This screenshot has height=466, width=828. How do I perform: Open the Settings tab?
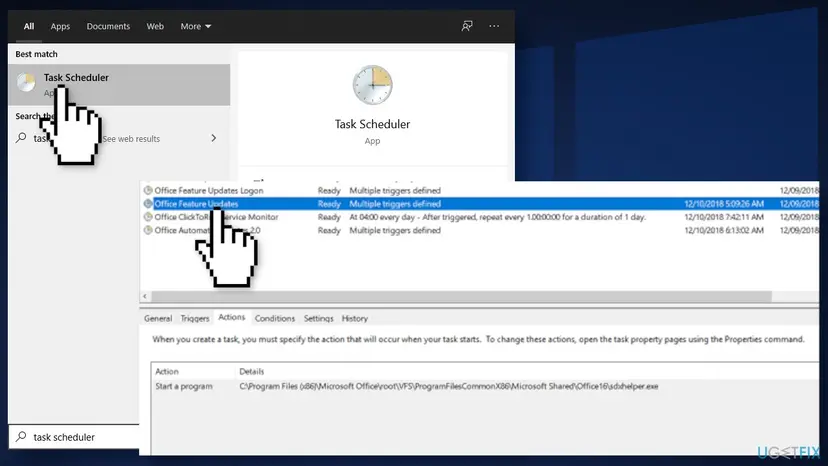coord(318,318)
